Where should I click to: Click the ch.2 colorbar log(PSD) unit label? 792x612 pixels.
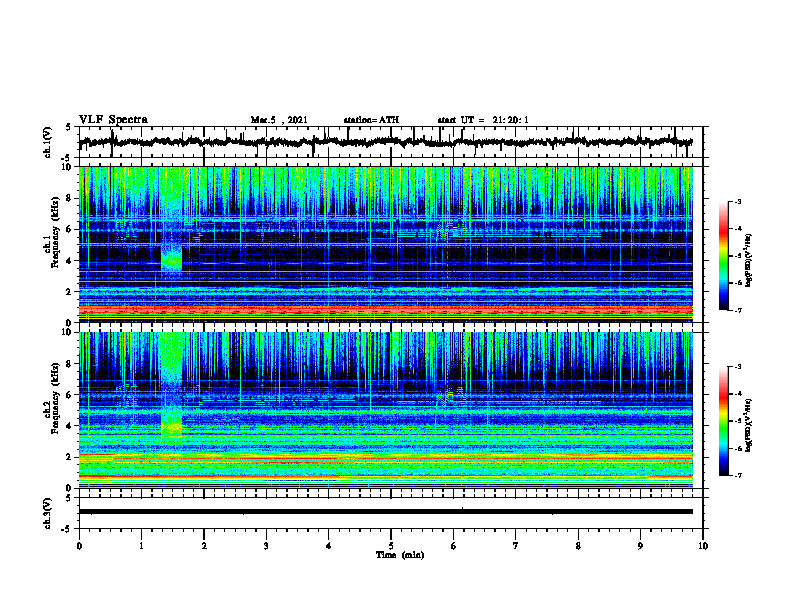(x=748, y=426)
